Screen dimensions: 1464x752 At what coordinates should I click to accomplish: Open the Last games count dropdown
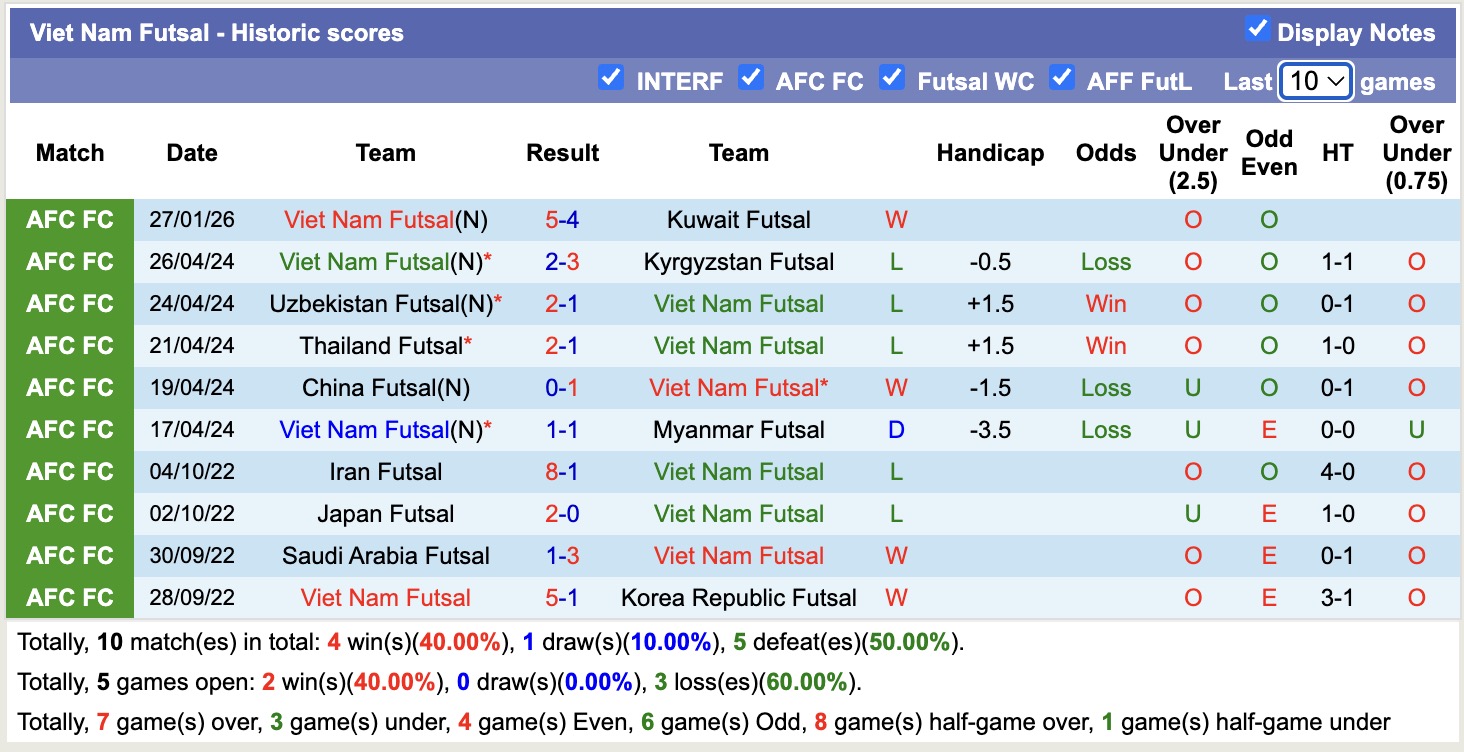tap(1315, 81)
